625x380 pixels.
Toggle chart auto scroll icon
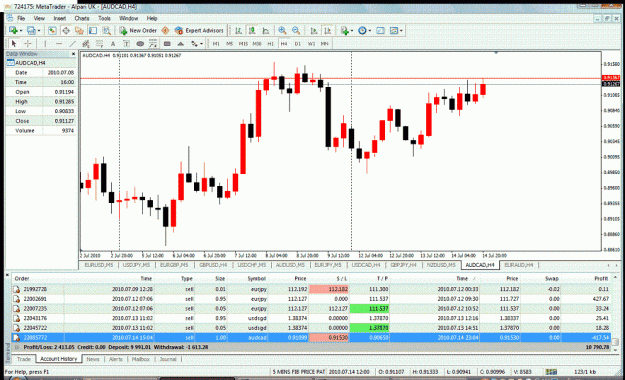point(314,30)
